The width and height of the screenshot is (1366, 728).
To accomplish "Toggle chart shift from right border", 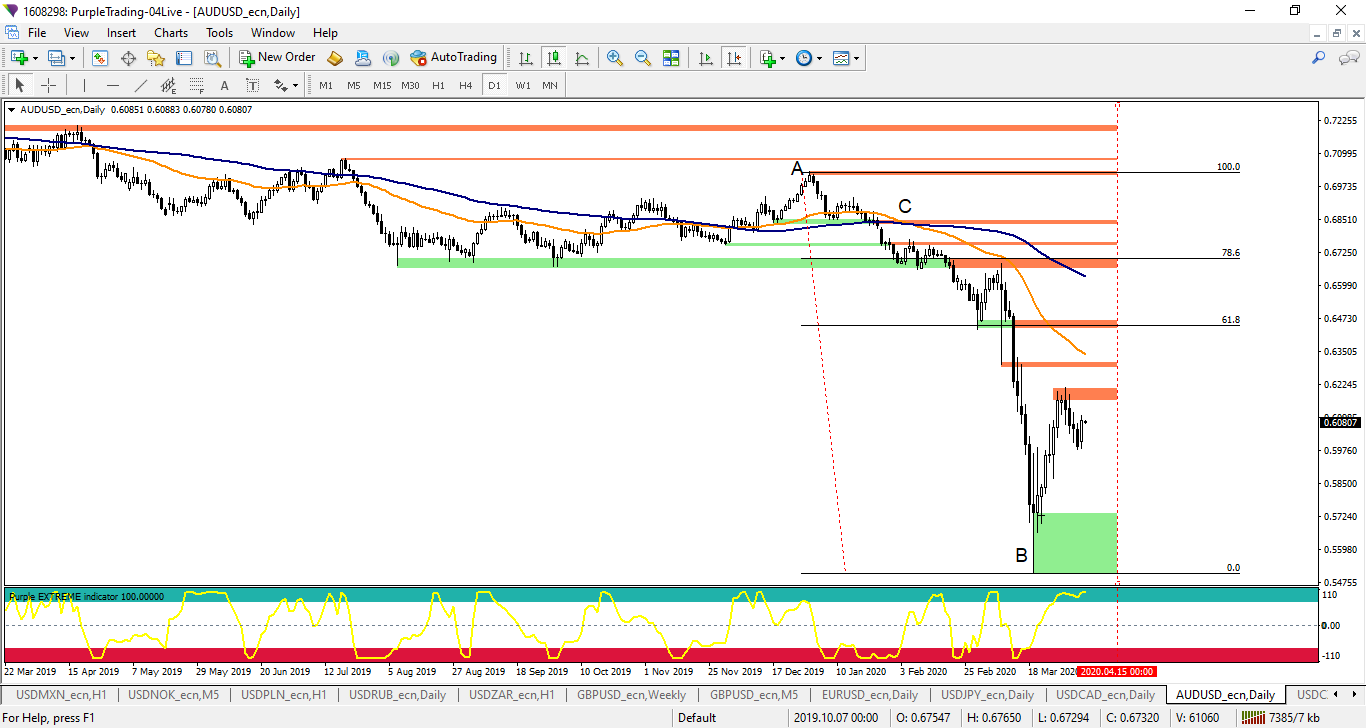I will click(x=734, y=58).
